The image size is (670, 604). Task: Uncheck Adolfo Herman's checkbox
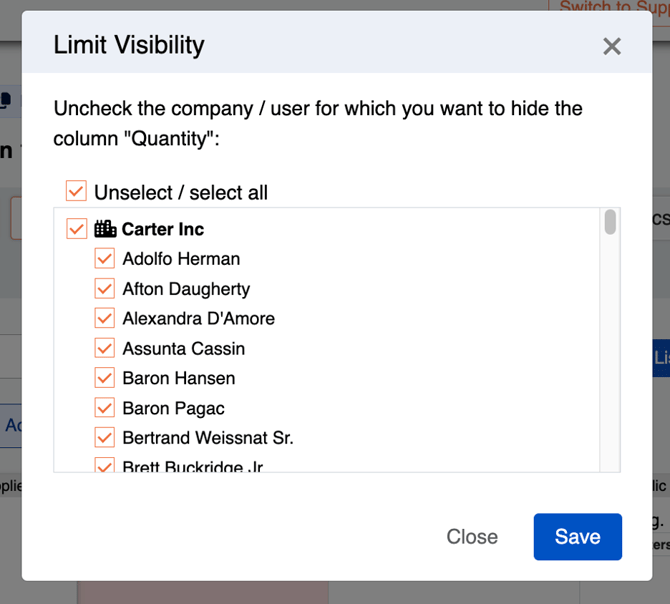pyautogui.click(x=105, y=258)
